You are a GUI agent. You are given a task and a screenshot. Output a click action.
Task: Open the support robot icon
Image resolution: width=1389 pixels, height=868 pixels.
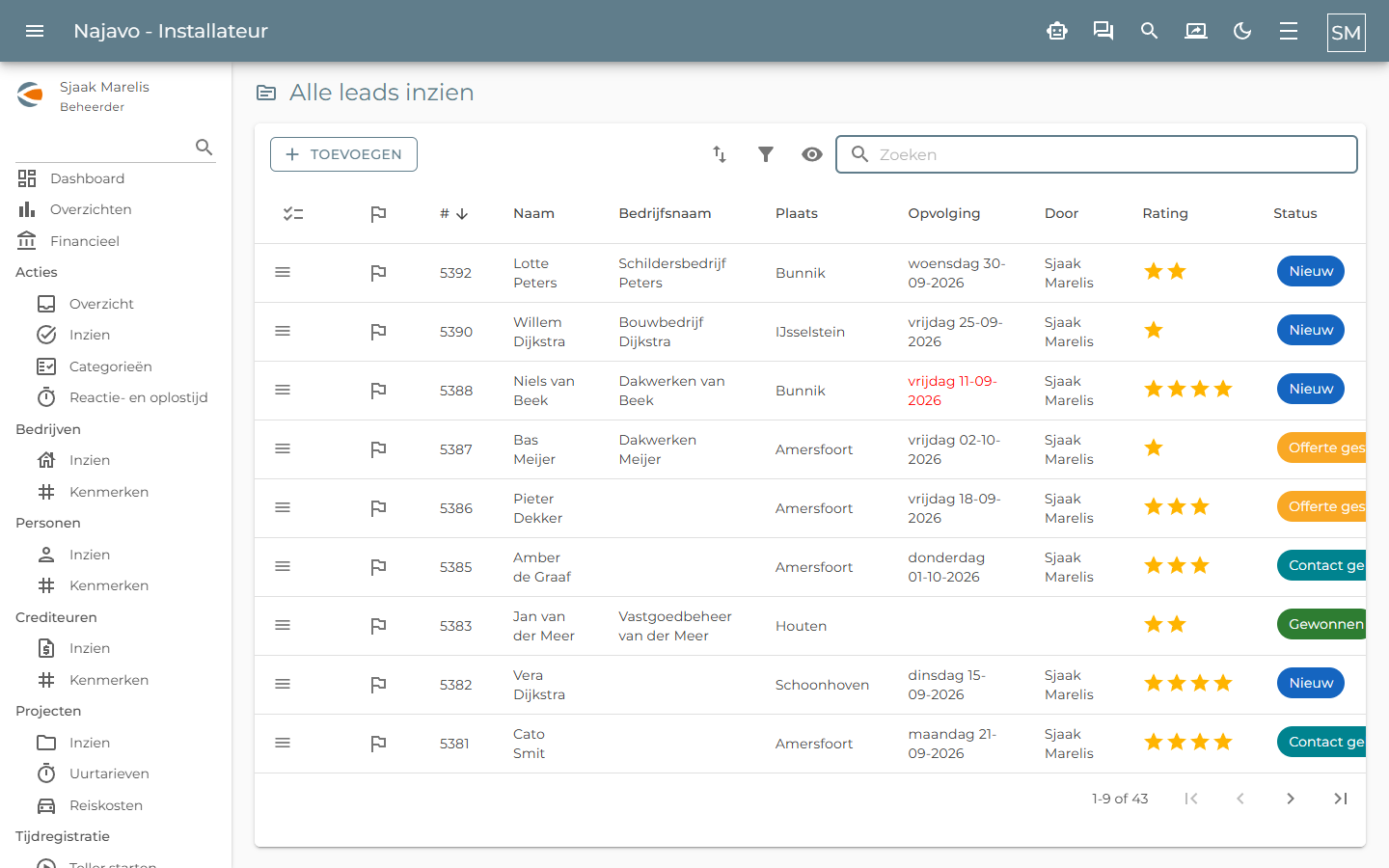tap(1057, 31)
